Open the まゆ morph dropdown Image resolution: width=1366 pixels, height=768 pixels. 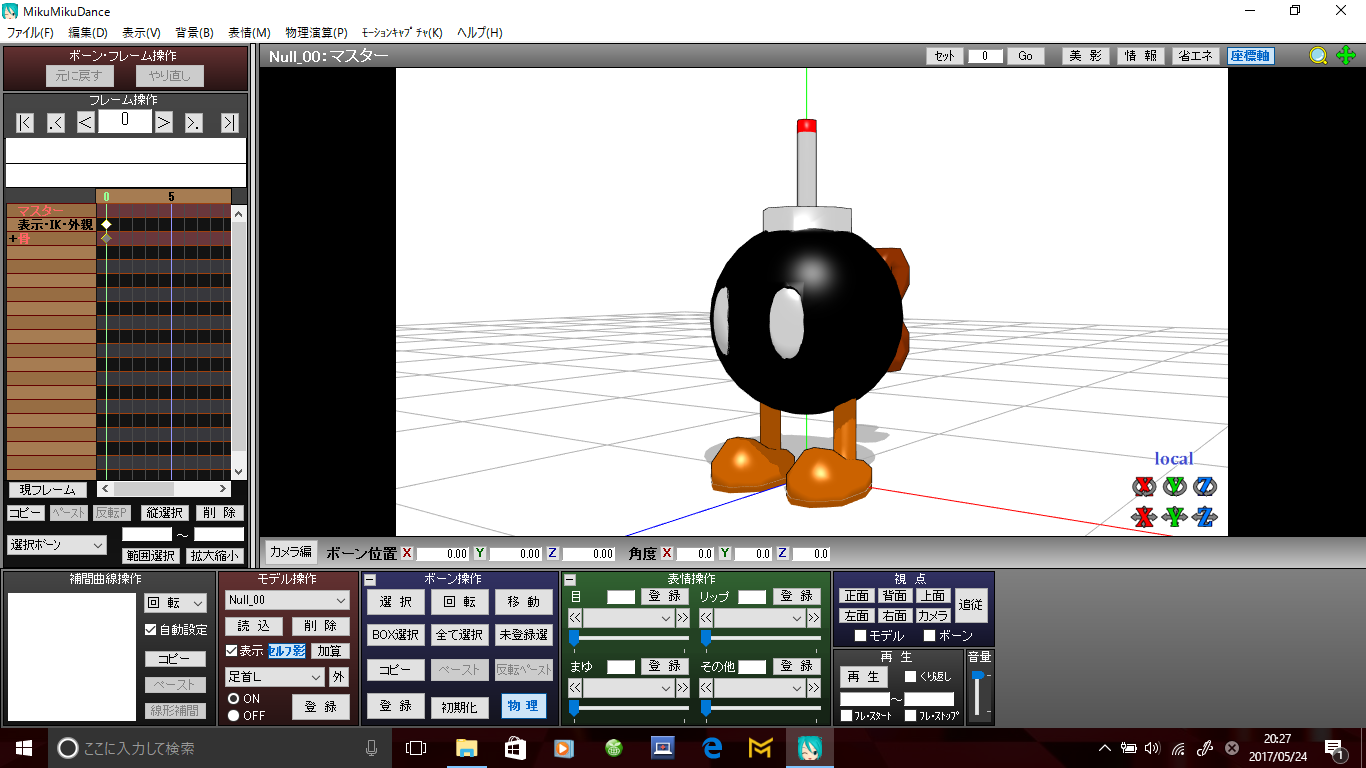pos(629,688)
